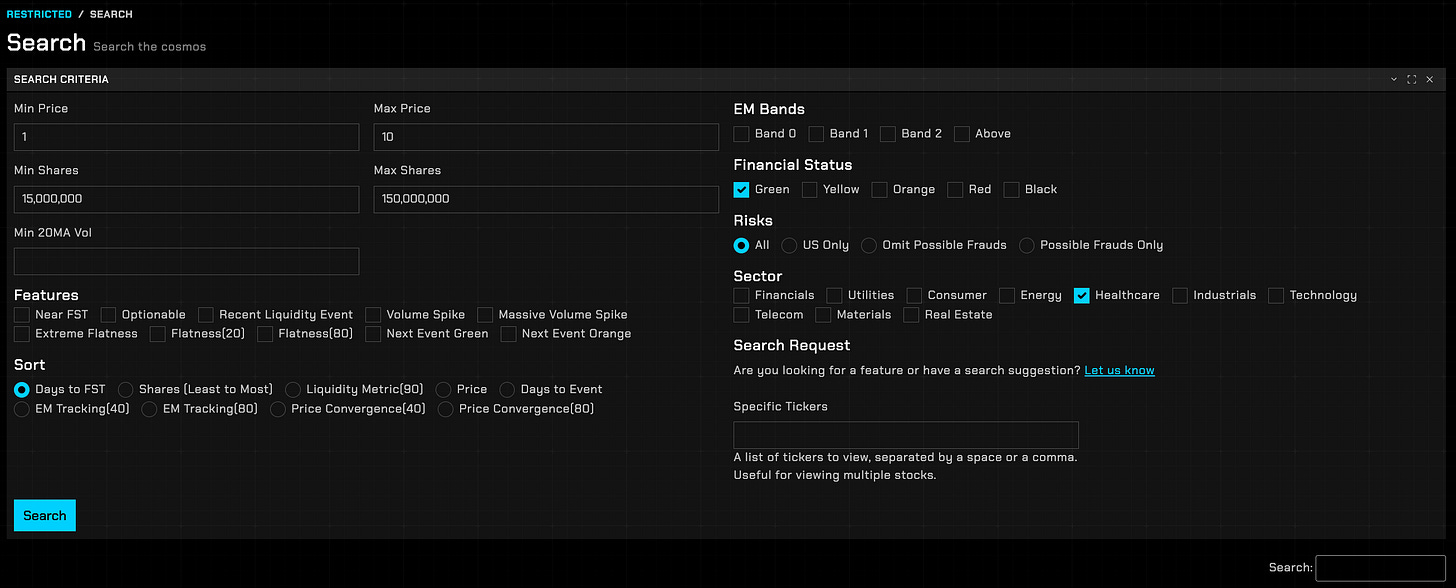Check the Above EM band box
The height and width of the screenshot is (588, 1456).
coord(962,134)
